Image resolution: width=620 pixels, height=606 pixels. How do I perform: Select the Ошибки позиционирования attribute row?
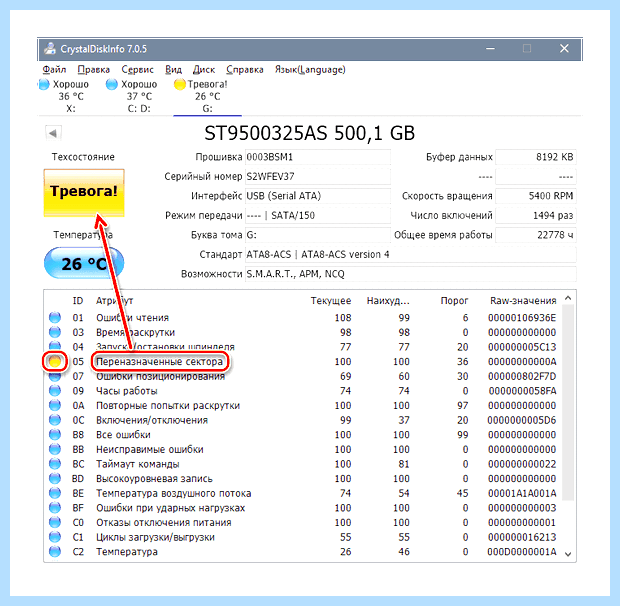click(x=303, y=376)
